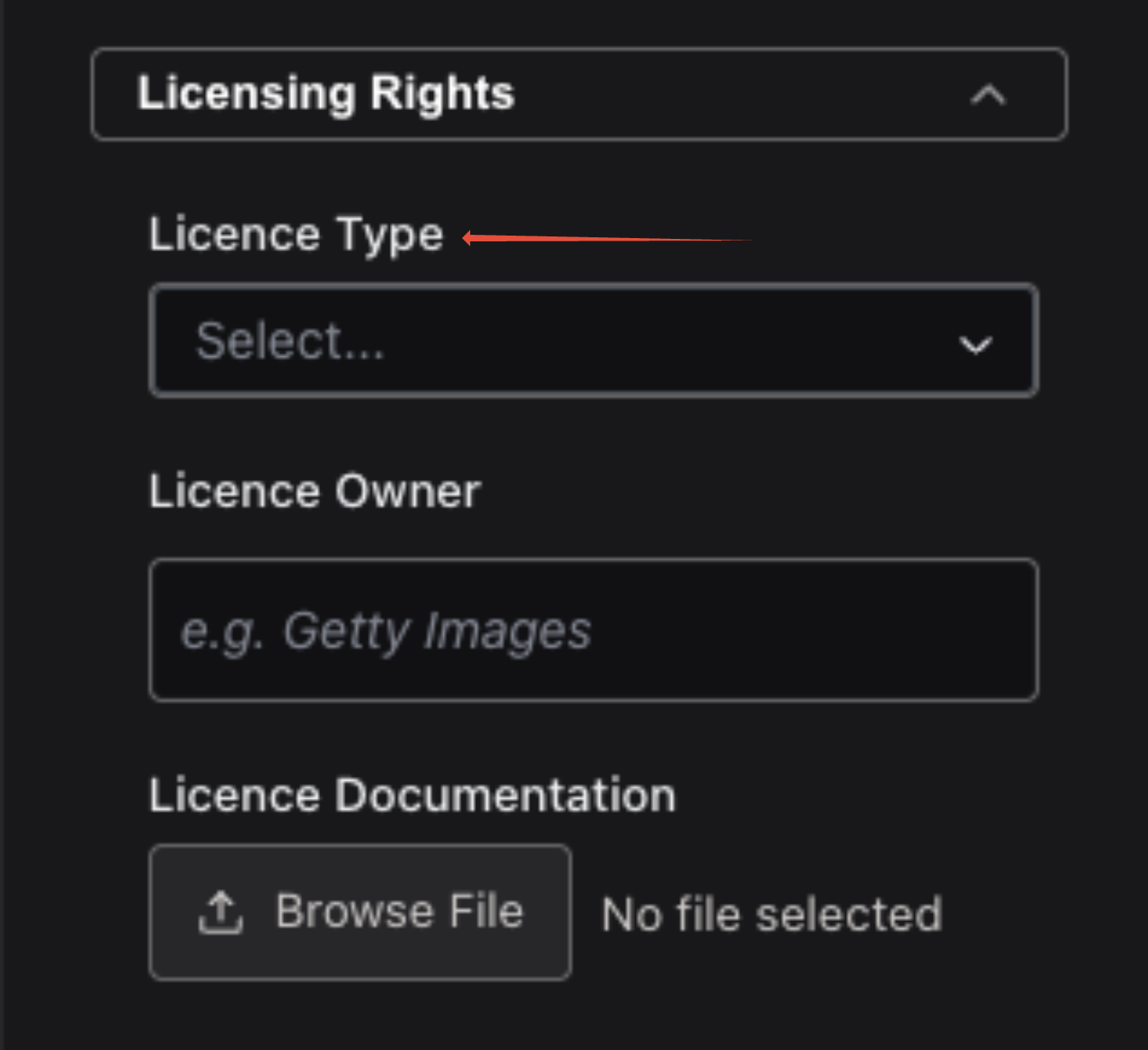Click the up-caret icon in the section header

pos(988,95)
